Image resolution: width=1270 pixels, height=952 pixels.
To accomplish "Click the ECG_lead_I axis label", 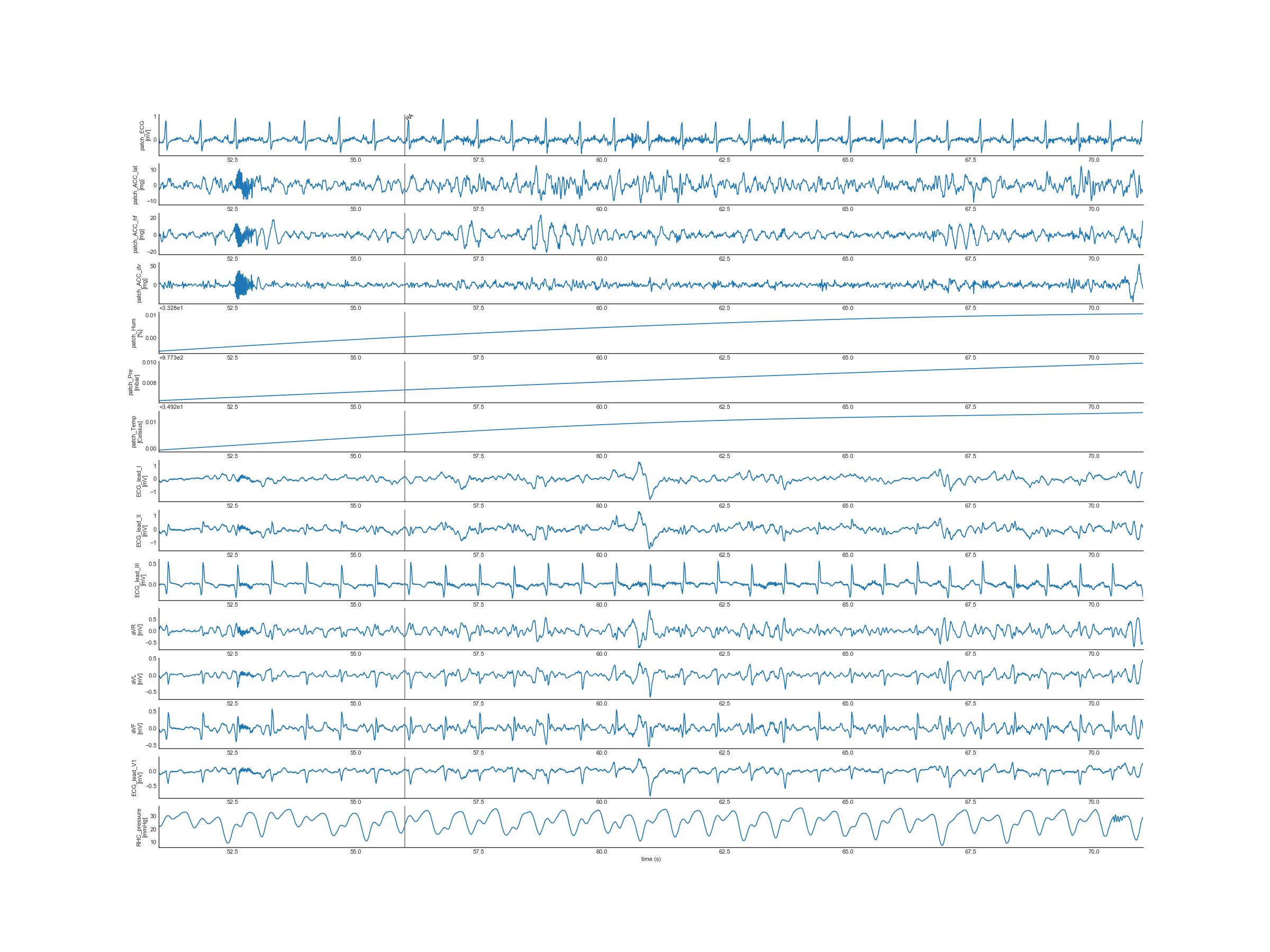I will click(x=141, y=481).
